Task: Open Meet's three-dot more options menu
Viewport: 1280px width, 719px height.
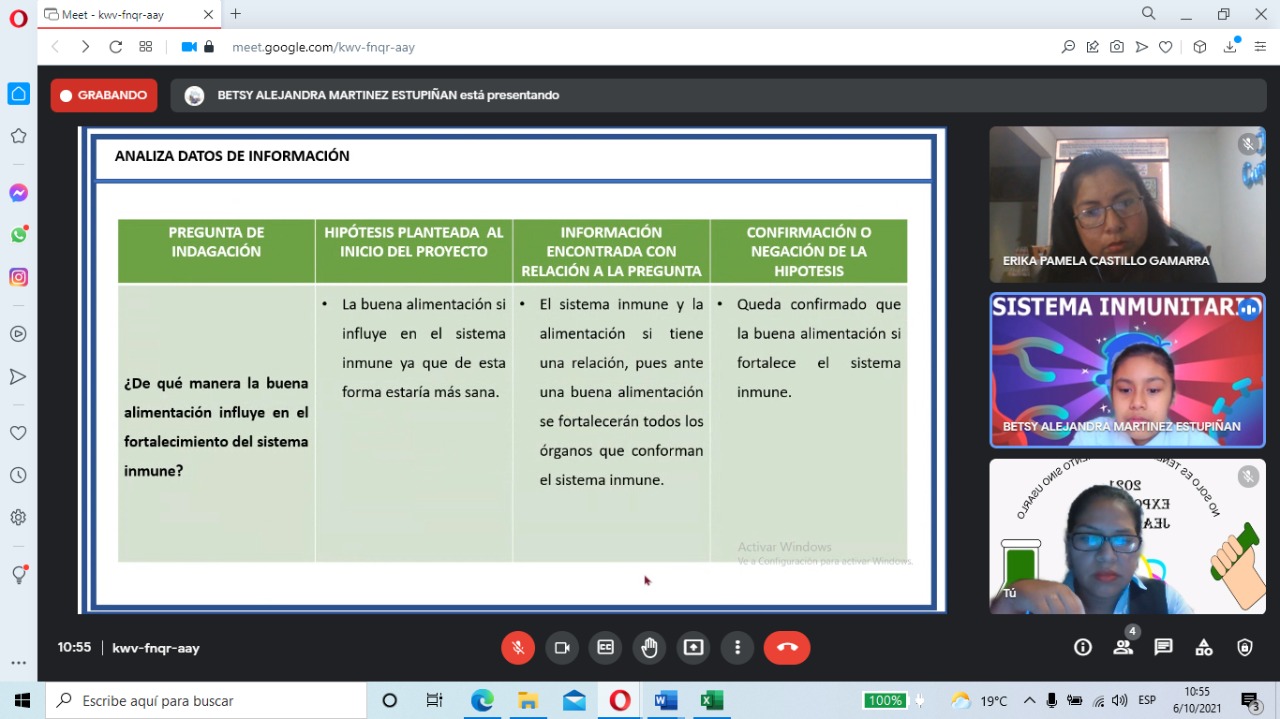Action: [x=737, y=648]
